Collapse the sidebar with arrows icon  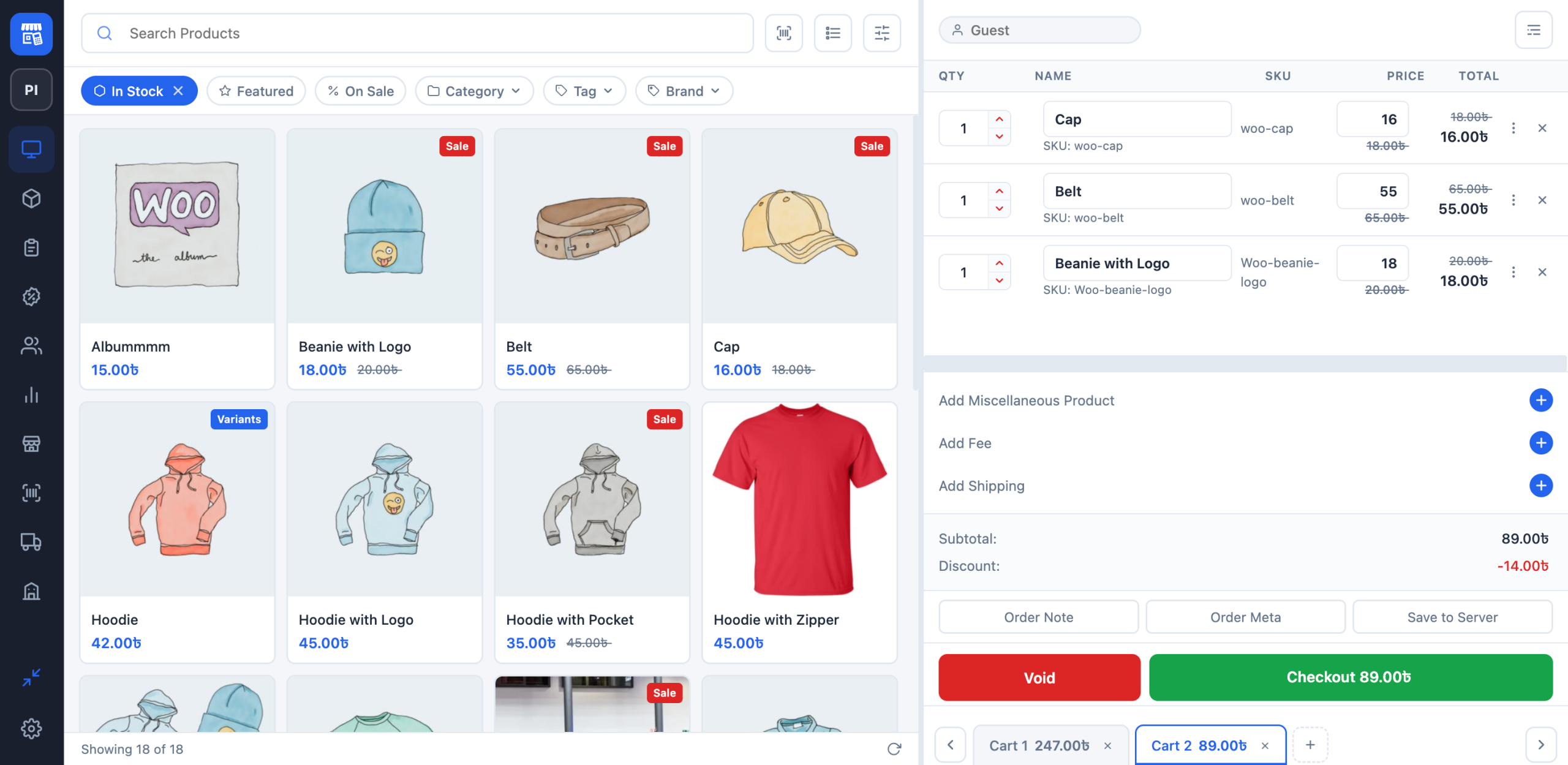click(31, 677)
